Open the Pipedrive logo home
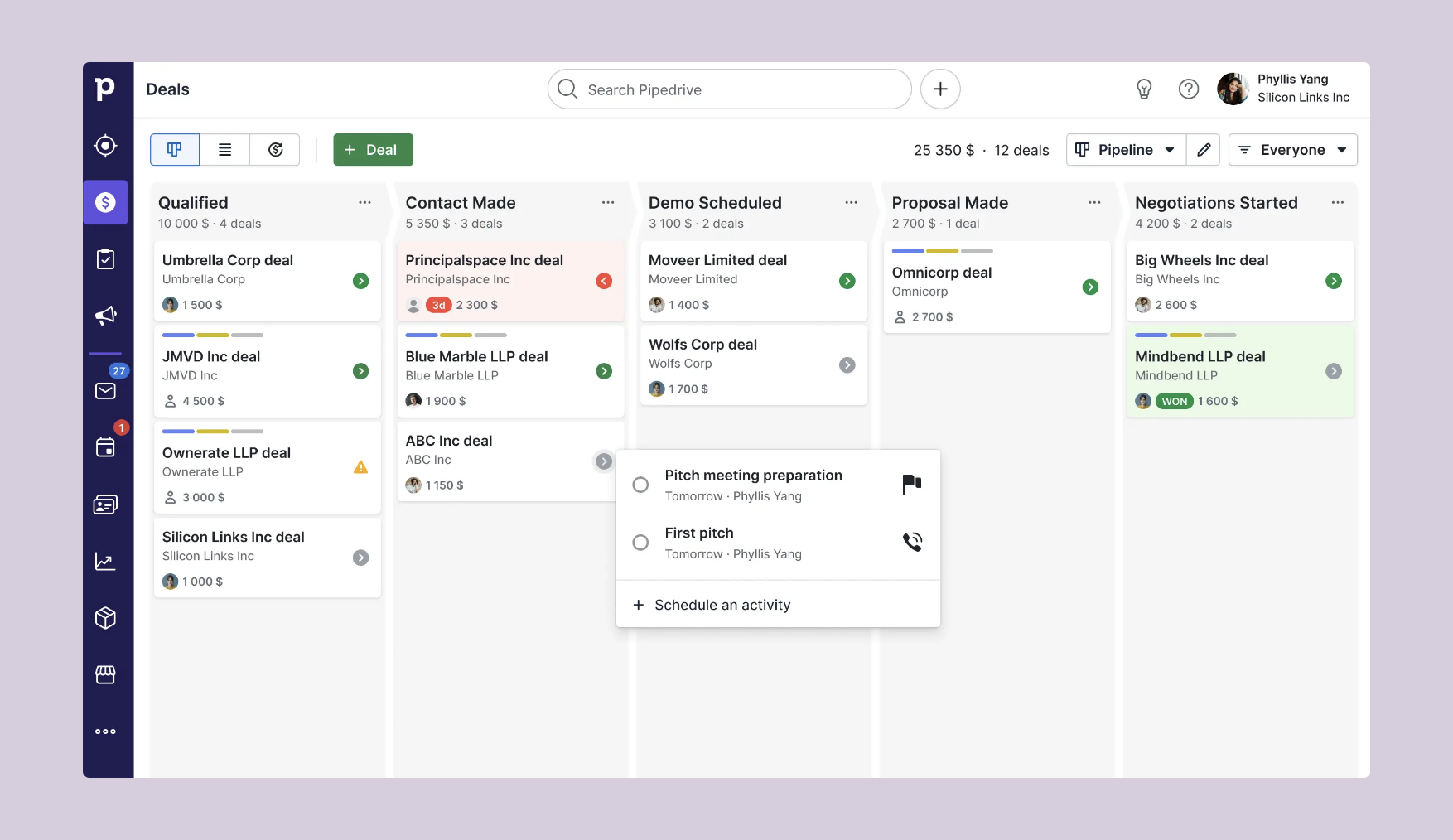 pyautogui.click(x=105, y=89)
